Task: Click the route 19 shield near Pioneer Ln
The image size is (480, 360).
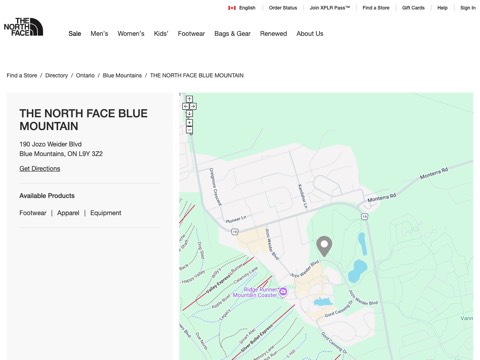Action: tap(235, 232)
